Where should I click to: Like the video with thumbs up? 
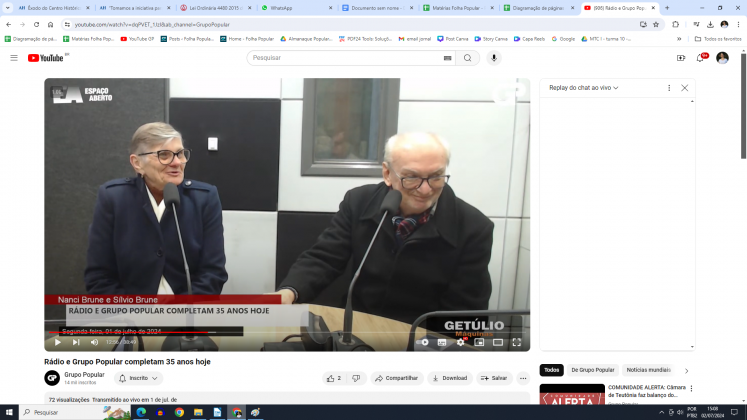tap(333, 378)
